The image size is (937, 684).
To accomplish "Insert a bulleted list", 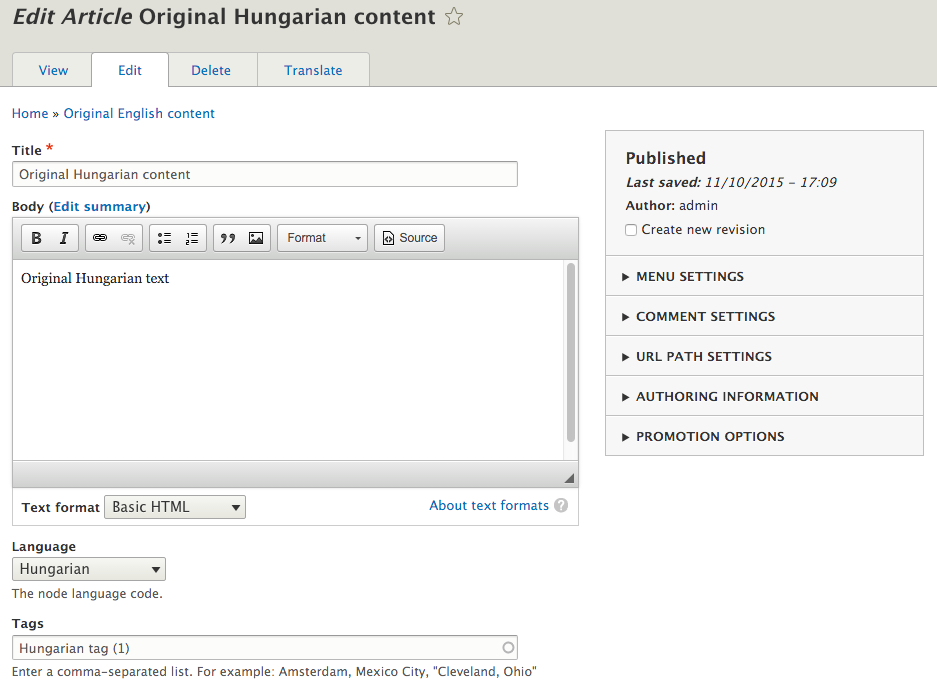I will 164,238.
